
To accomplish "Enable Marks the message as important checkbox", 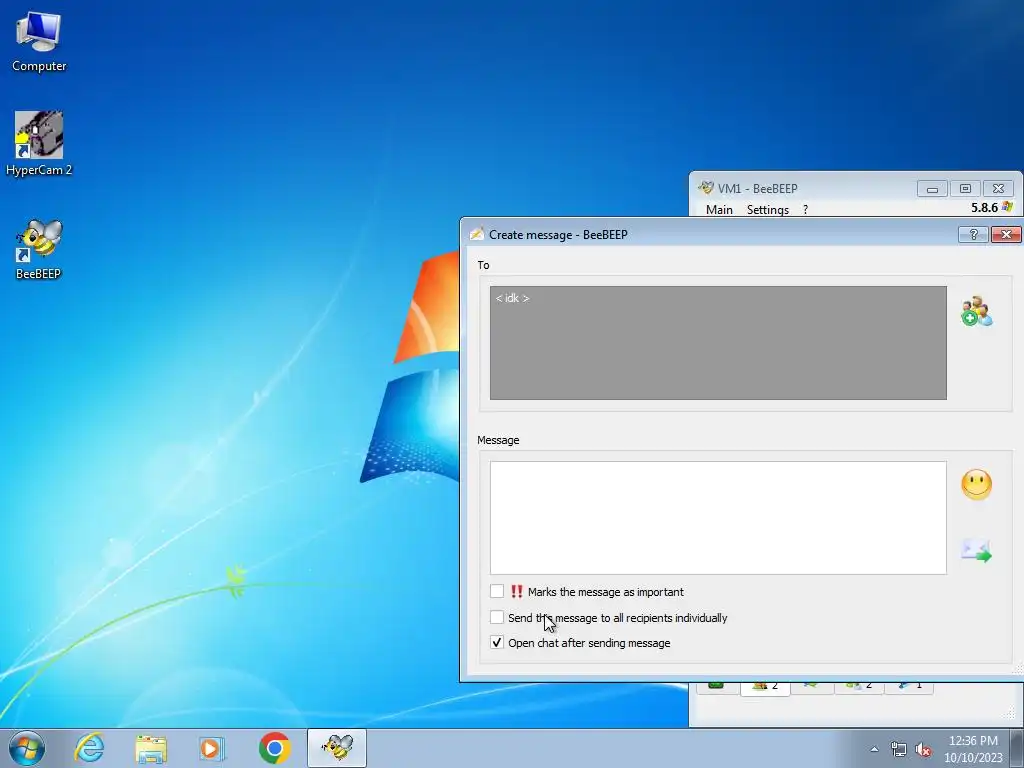I will pyautogui.click(x=497, y=591).
